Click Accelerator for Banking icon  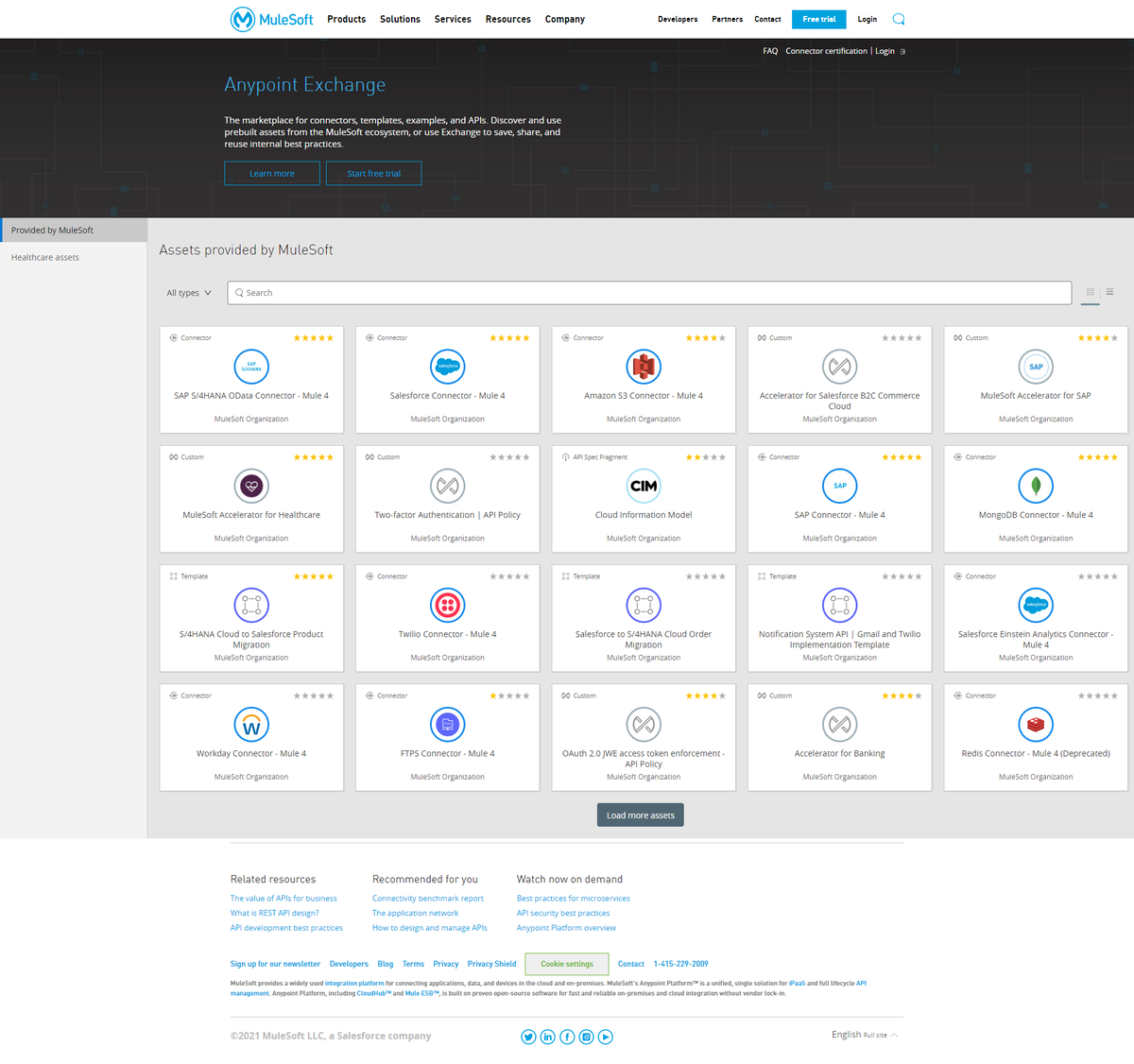tap(840, 725)
